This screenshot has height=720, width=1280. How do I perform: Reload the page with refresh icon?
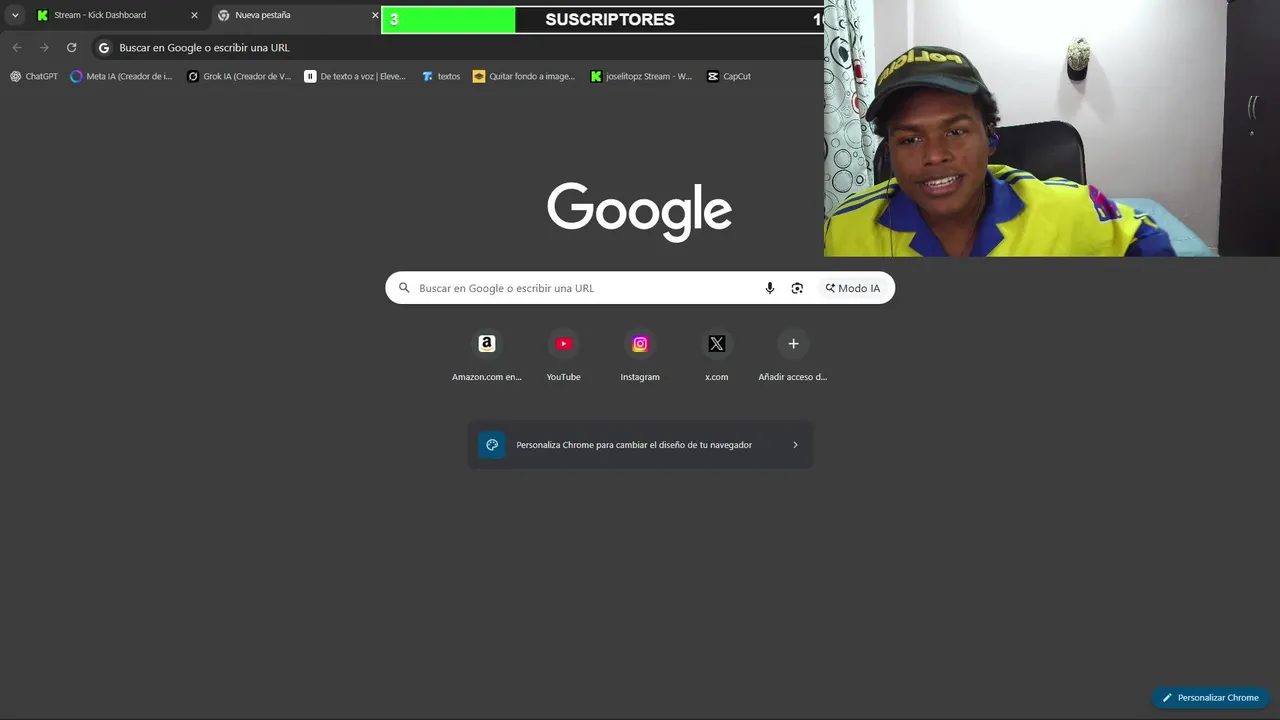pyautogui.click(x=71, y=47)
